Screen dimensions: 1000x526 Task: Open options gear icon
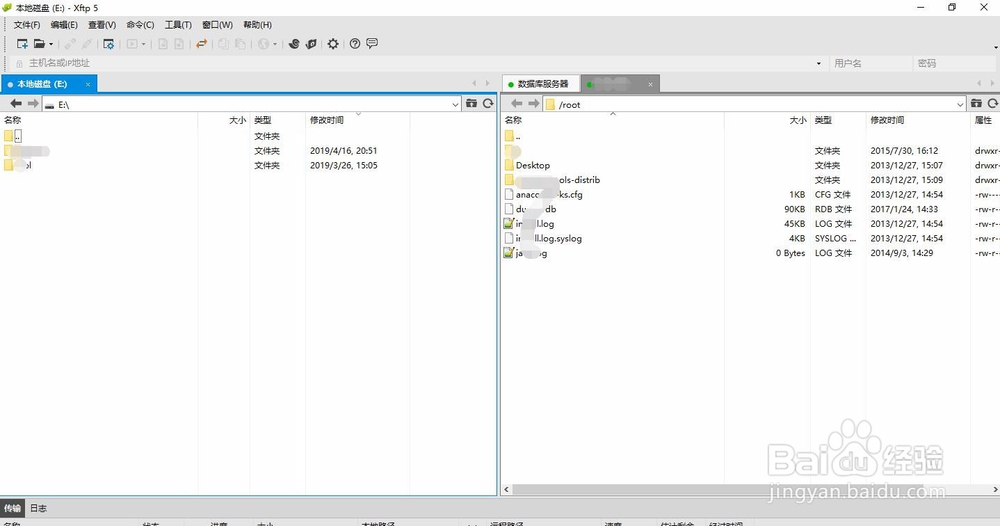tap(333, 44)
